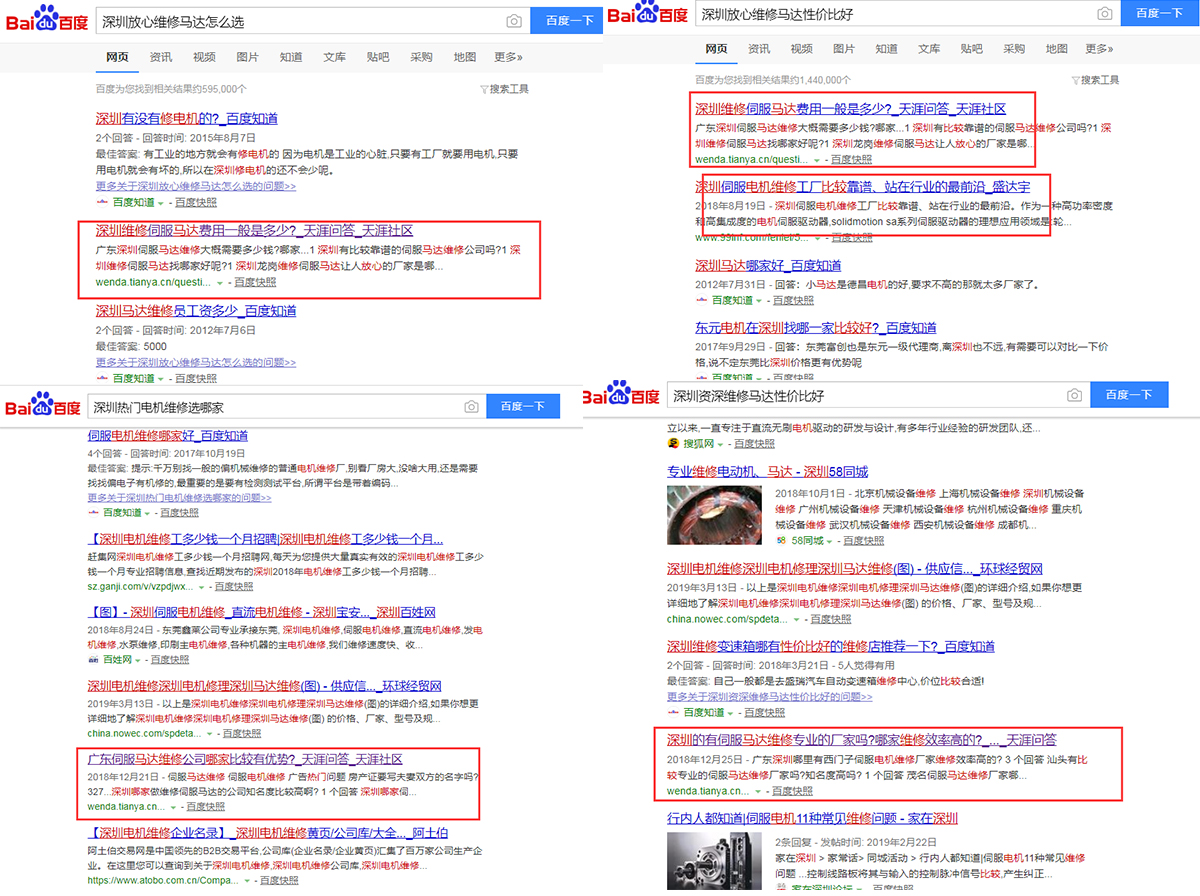Open camera image search in 深圳放心维修马达怎么选 box
Viewport: 1200px width, 896px height.
point(514,20)
